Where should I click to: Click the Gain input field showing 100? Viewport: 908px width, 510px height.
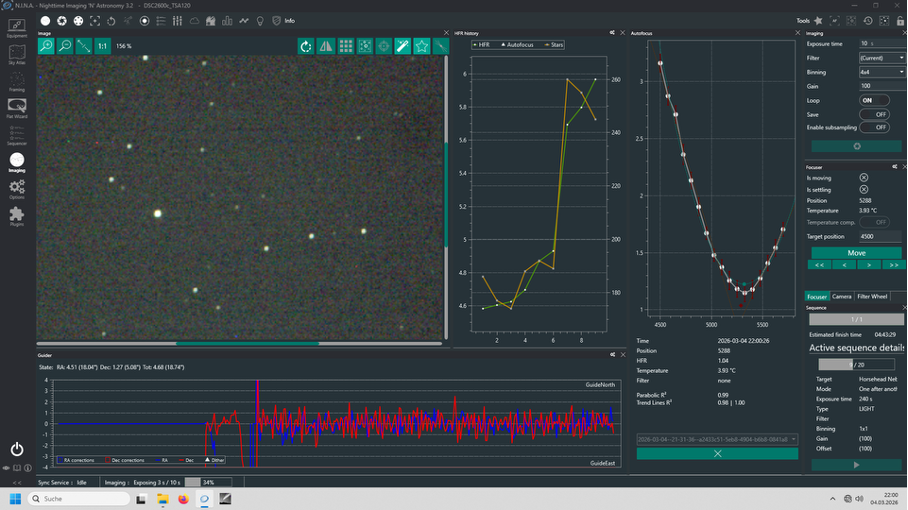(x=882, y=86)
